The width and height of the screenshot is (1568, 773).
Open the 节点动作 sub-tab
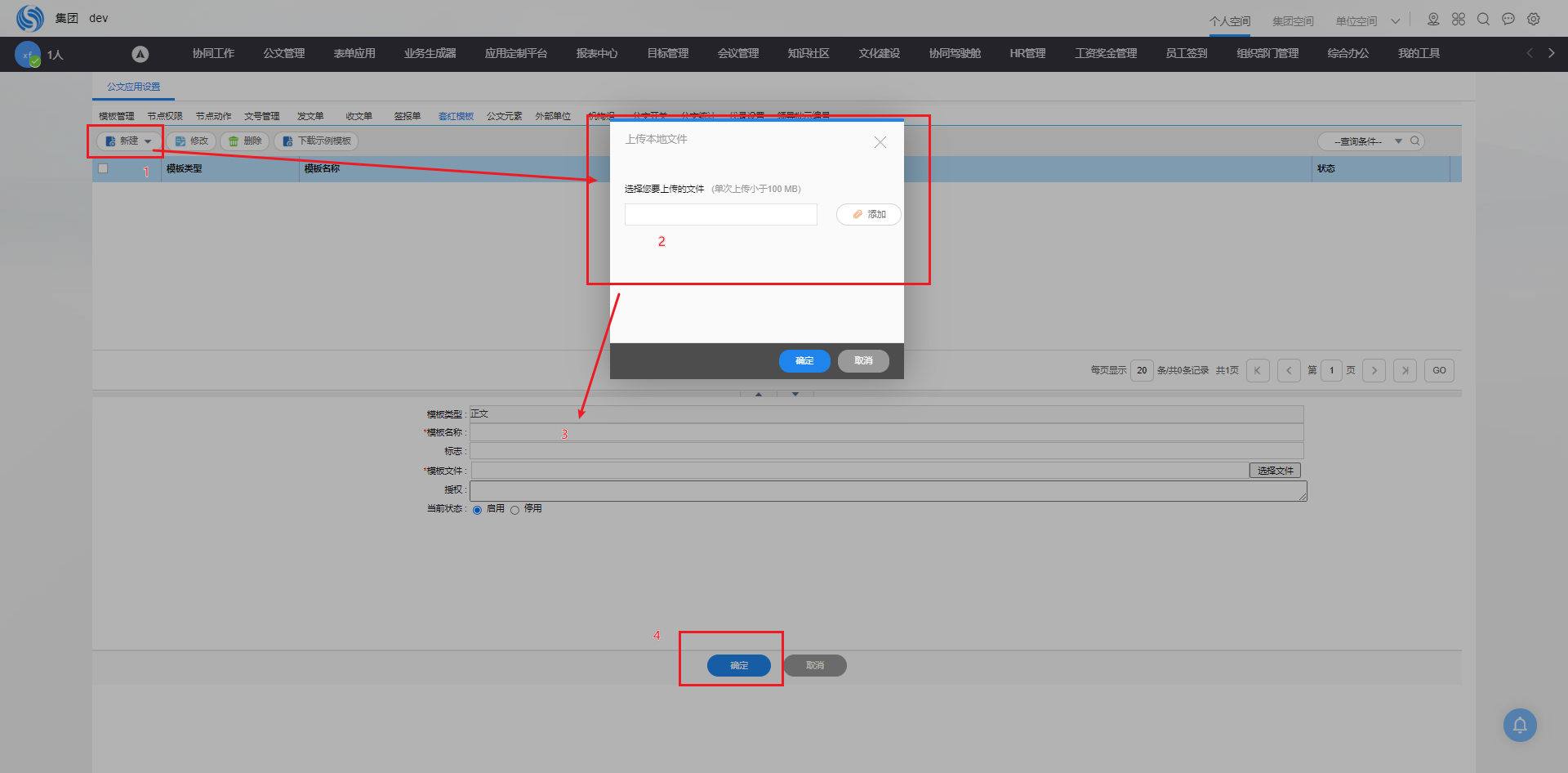point(213,116)
